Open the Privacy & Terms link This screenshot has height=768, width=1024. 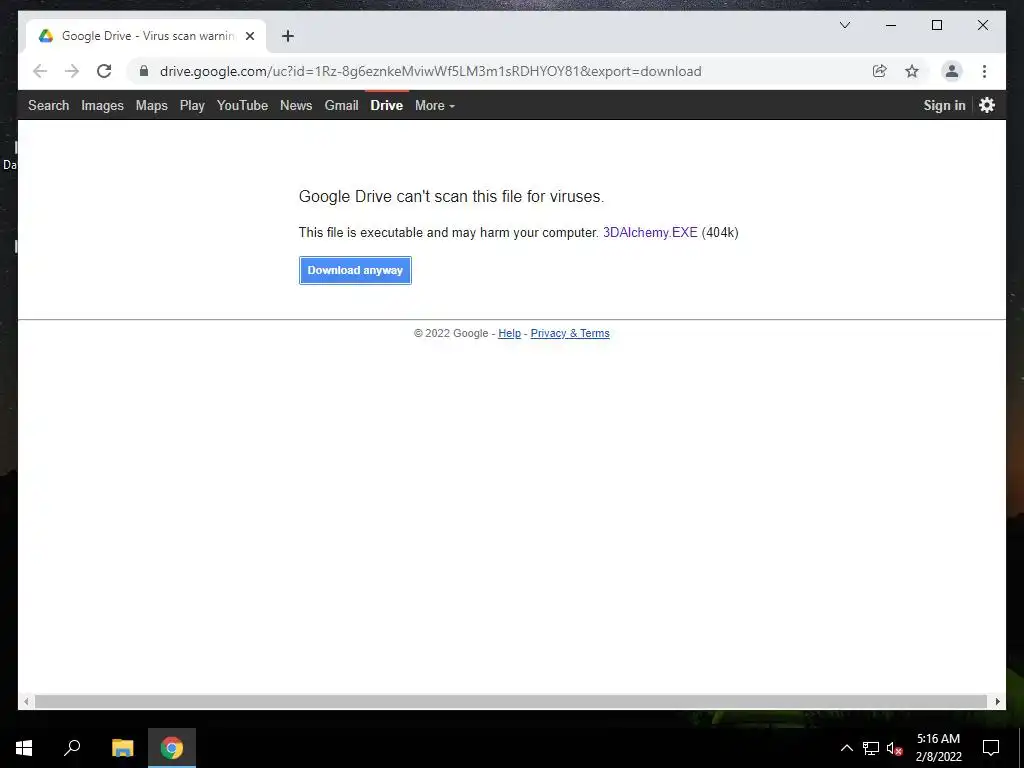point(570,333)
